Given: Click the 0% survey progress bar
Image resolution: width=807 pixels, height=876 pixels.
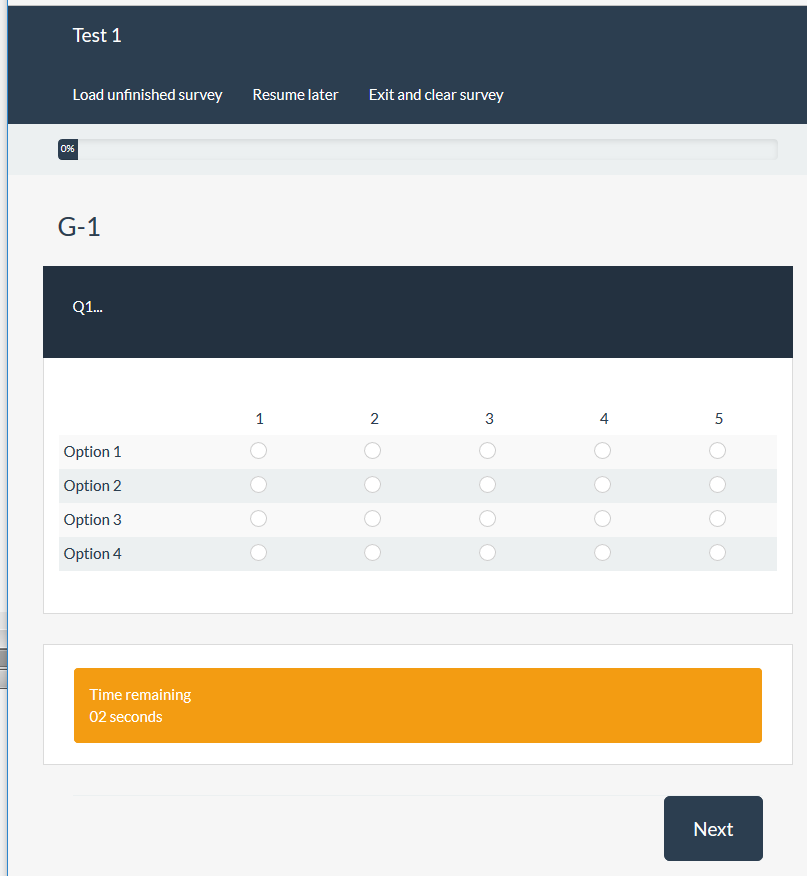Looking at the screenshot, I should (x=417, y=149).
